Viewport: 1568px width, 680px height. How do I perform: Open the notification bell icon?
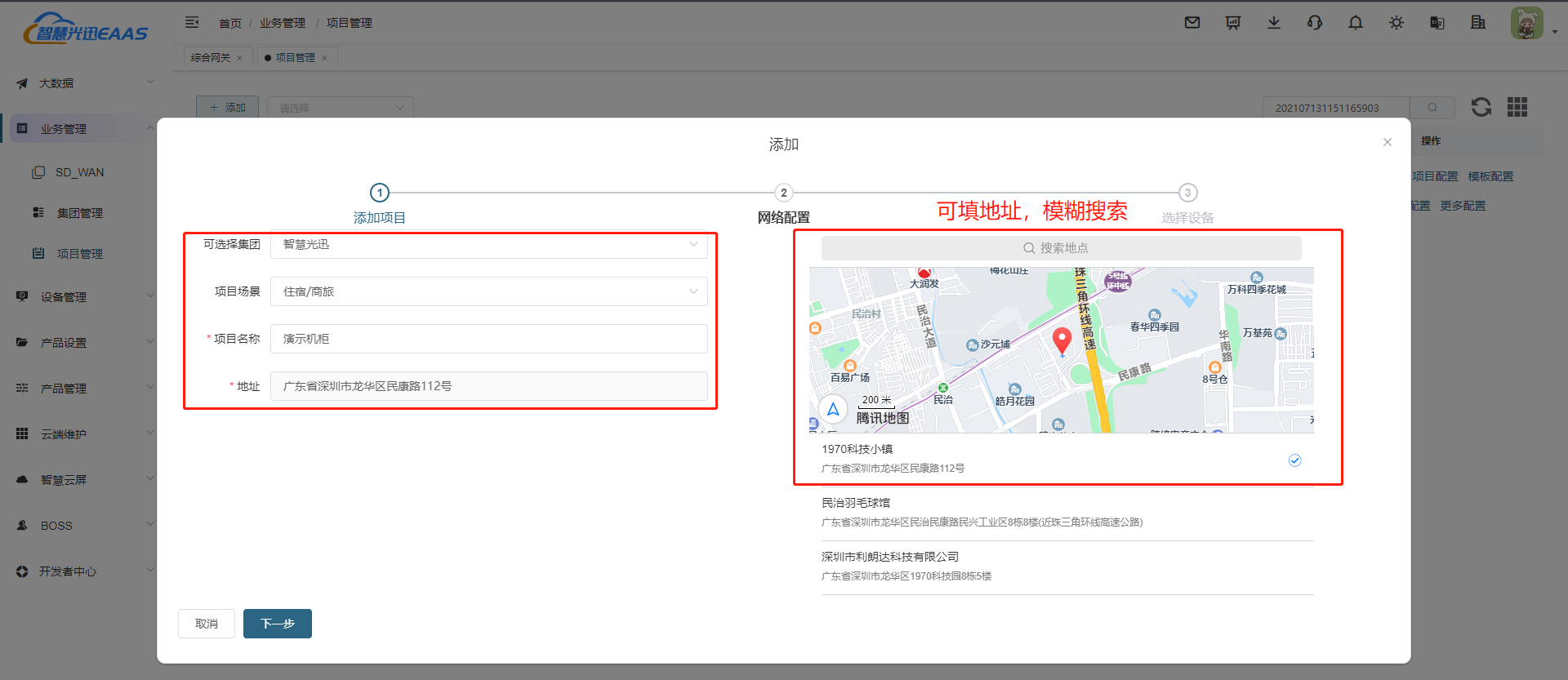(1356, 23)
